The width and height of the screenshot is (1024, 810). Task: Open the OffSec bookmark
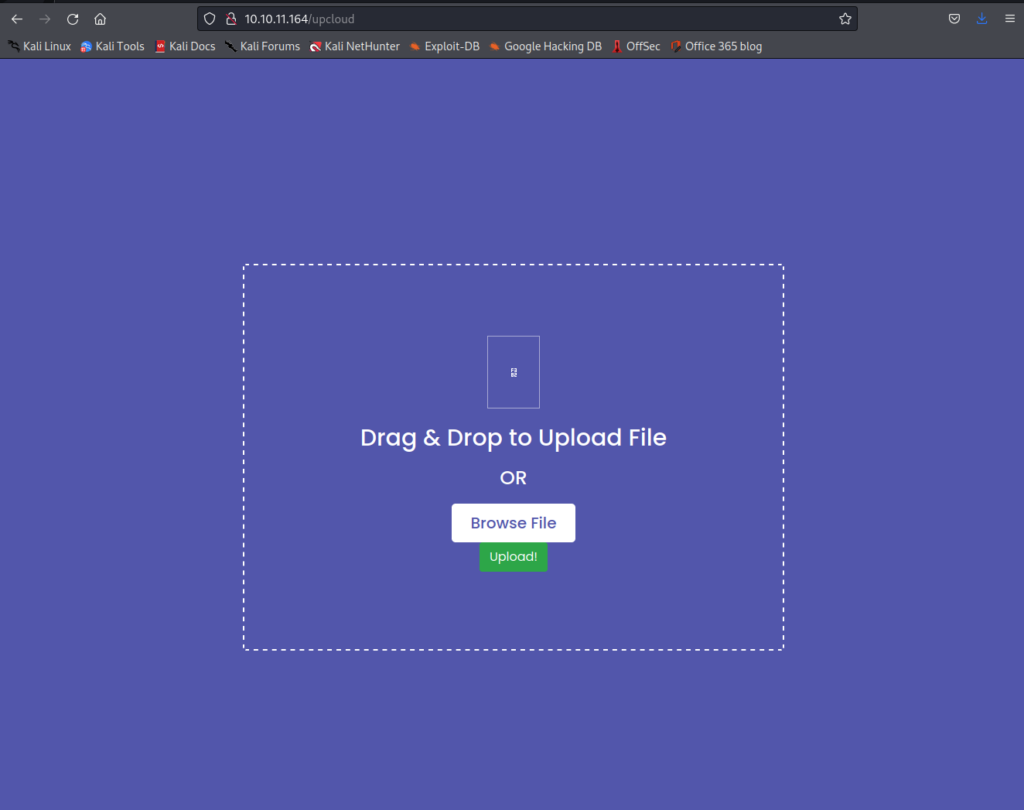636,46
